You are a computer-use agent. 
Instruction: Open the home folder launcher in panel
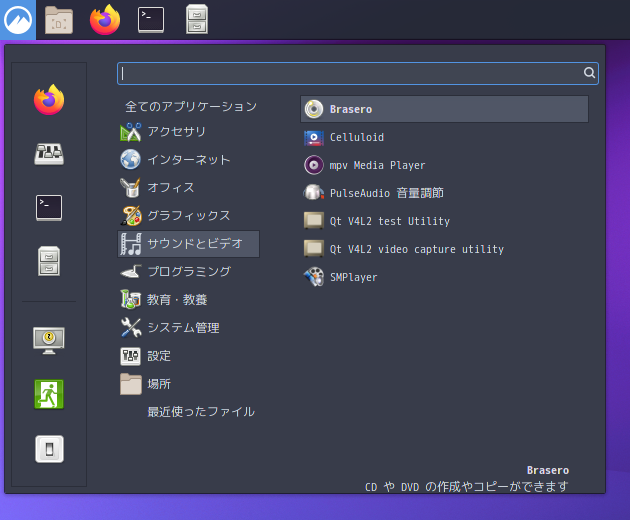(59, 20)
